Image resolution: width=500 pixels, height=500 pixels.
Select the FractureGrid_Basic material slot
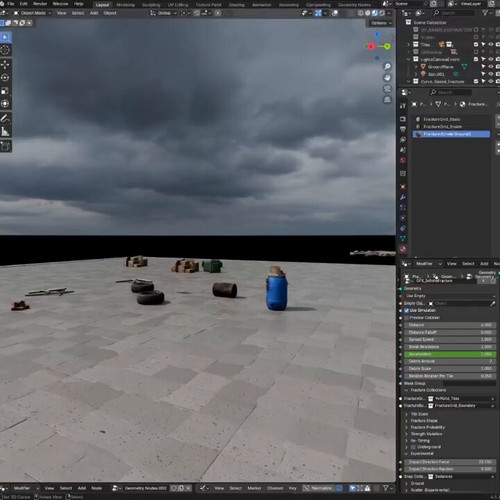point(452,119)
